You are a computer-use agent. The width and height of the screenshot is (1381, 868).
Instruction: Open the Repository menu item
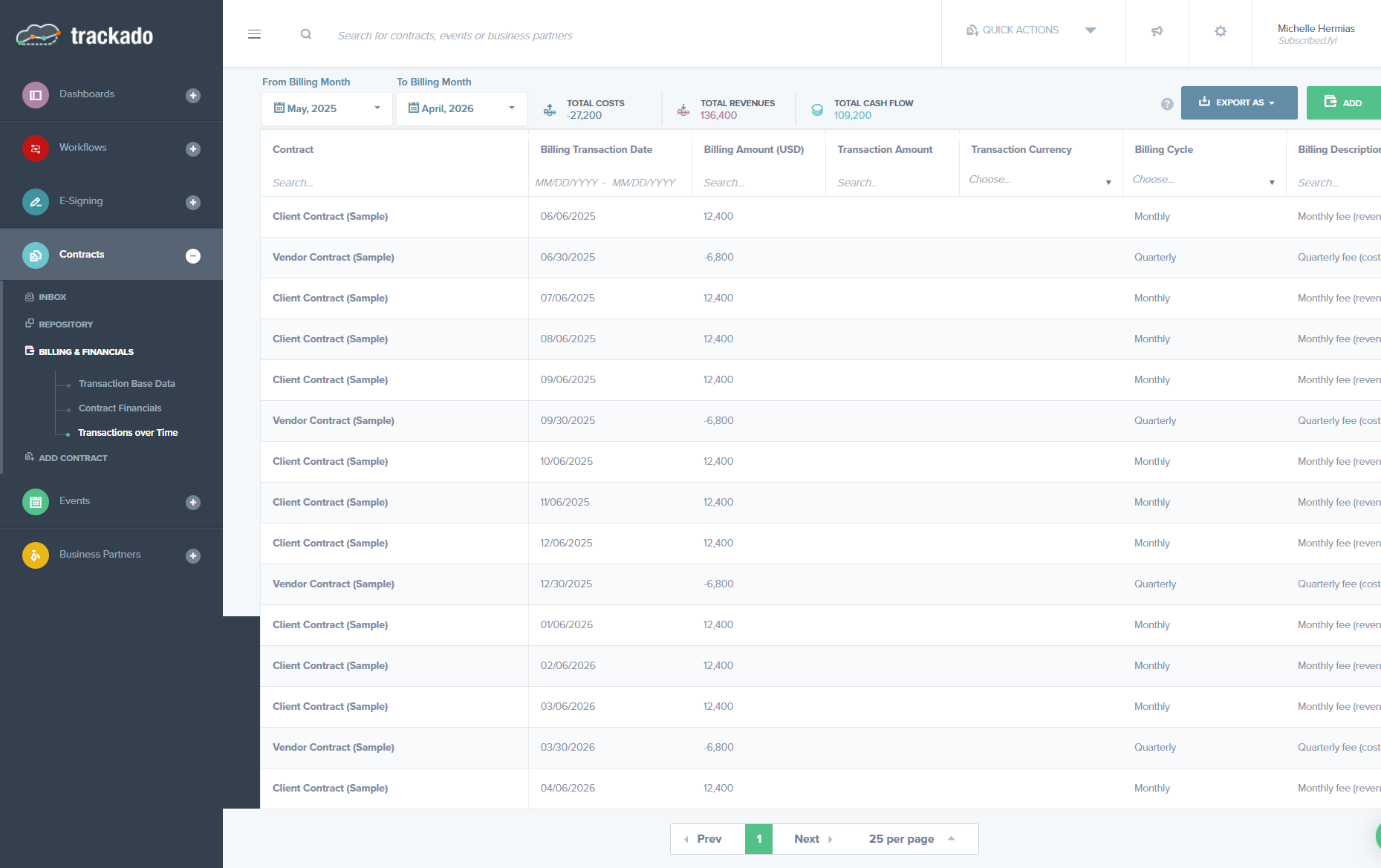(59, 324)
